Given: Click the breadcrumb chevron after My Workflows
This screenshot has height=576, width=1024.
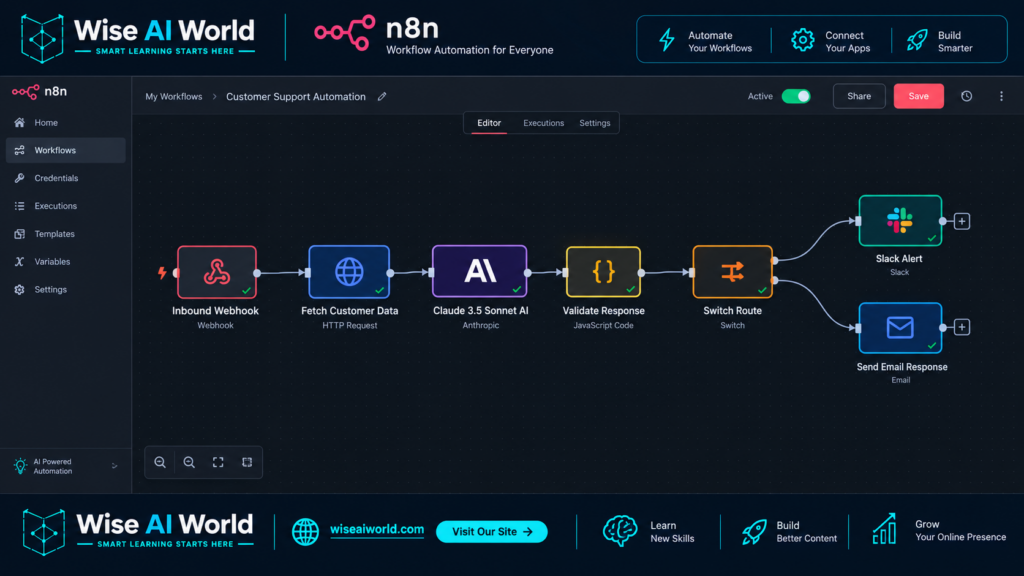Looking at the screenshot, I should point(214,97).
